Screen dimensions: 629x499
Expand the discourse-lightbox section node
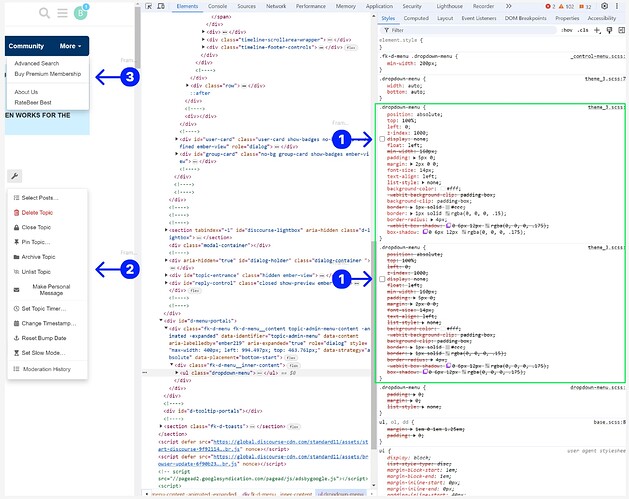(x=166, y=230)
